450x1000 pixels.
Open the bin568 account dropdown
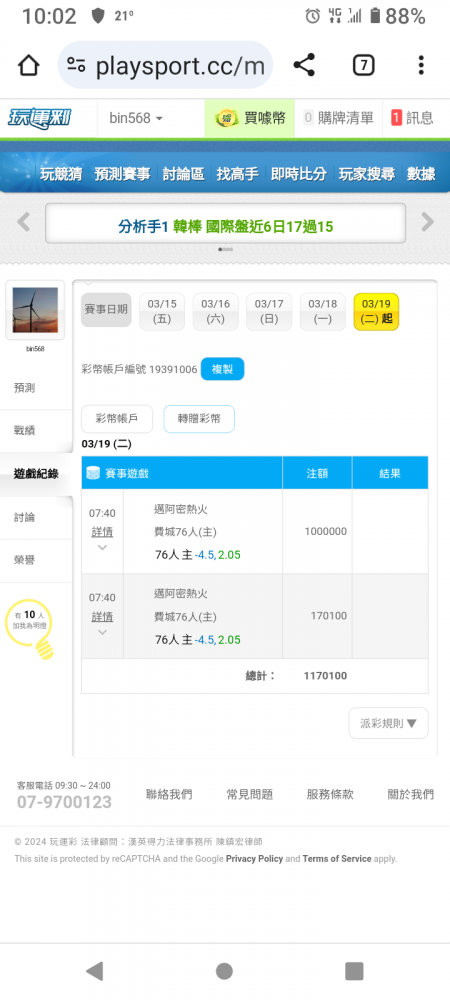[x=136, y=118]
